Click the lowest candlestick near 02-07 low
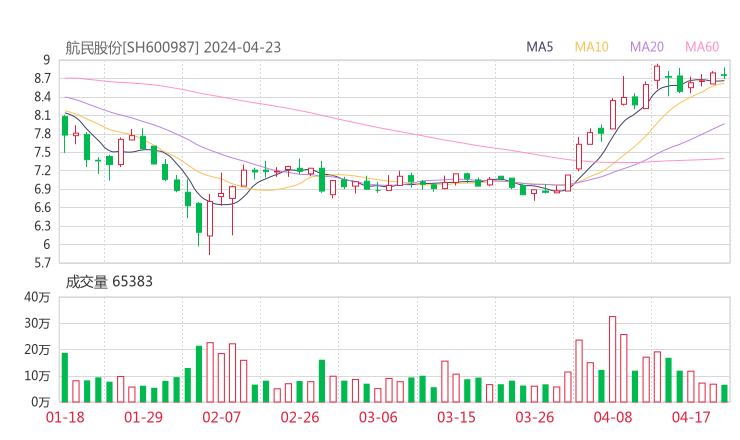740x440 pixels. coord(210,224)
